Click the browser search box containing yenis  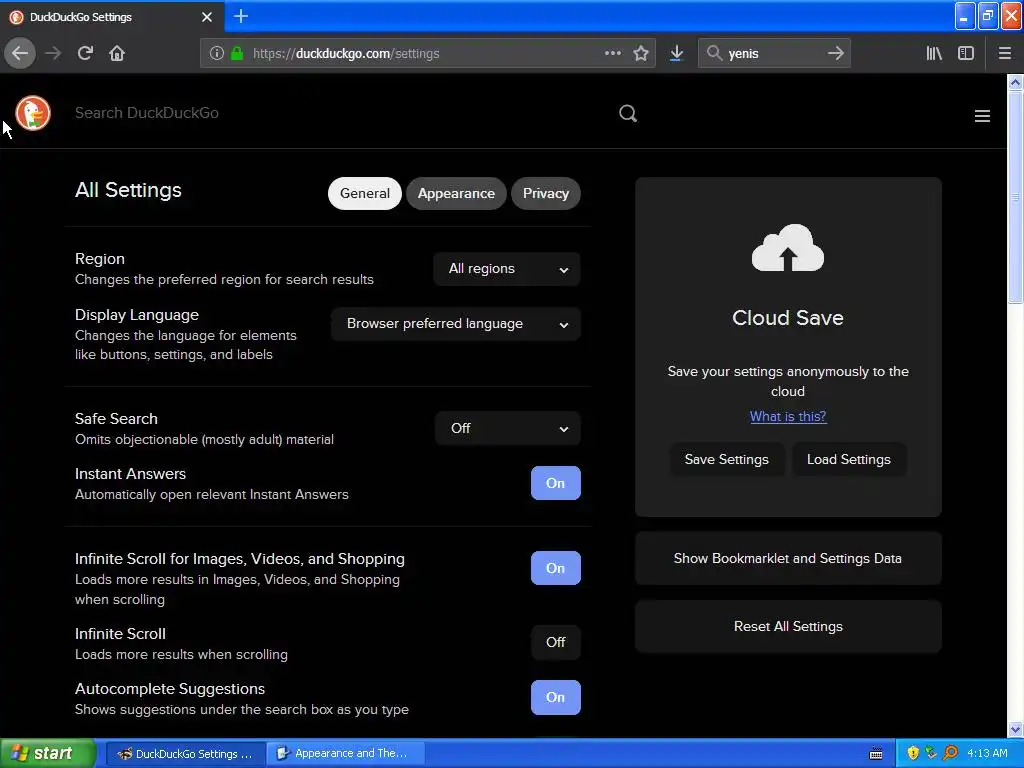[774, 54]
